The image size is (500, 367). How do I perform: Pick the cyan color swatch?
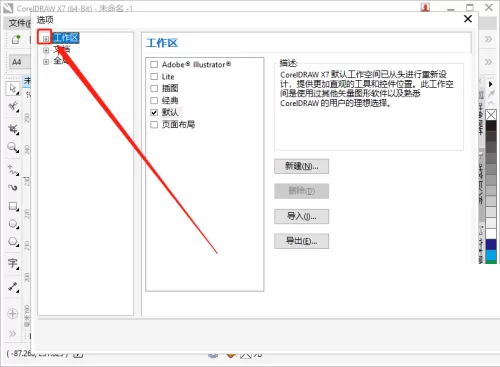tap(491, 255)
